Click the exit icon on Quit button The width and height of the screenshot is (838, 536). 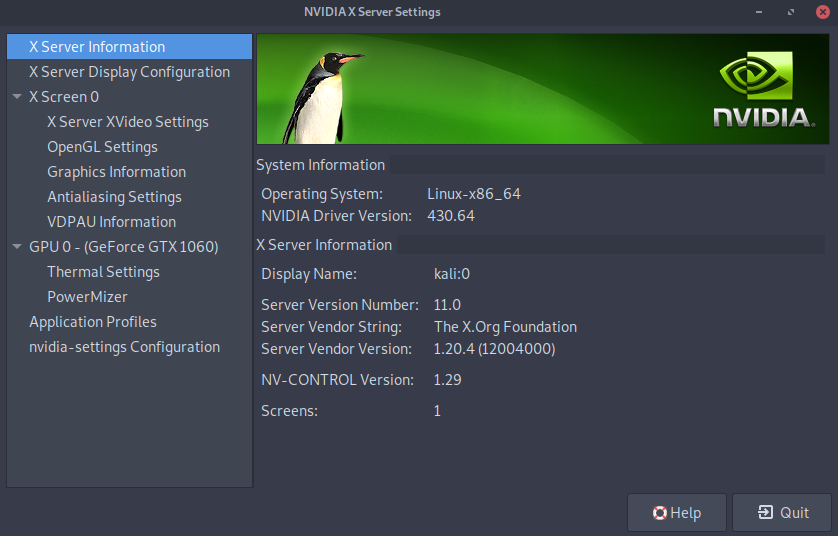[765, 513]
